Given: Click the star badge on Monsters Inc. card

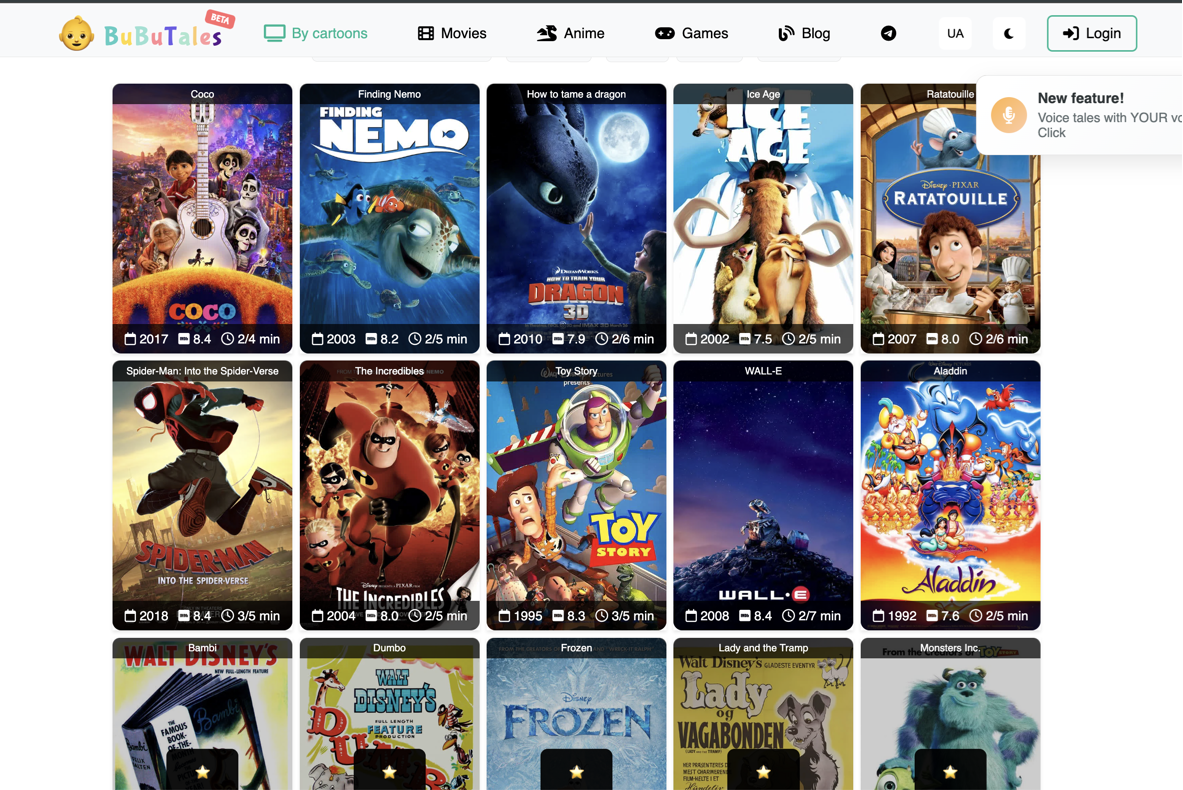Looking at the screenshot, I should coord(950,771).
